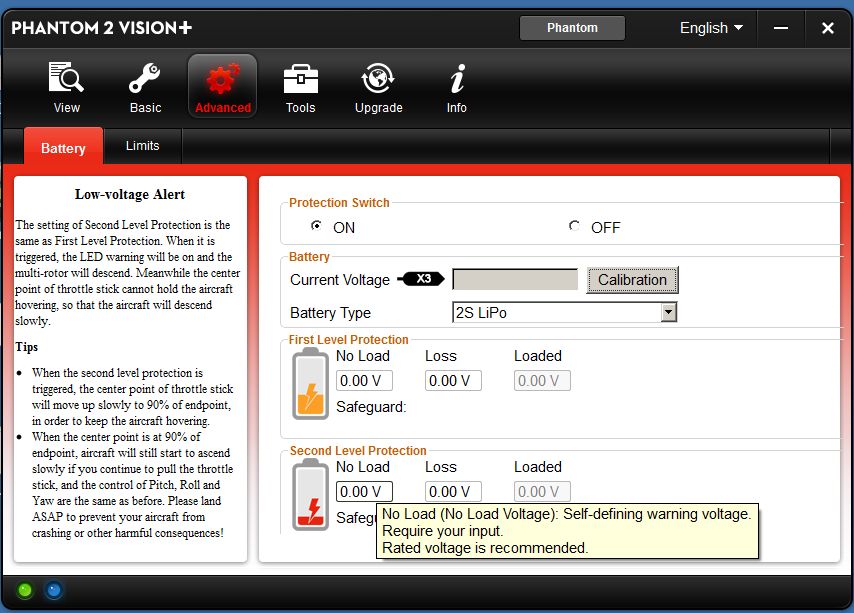Click the blue status indicator light

coord(53,590)
